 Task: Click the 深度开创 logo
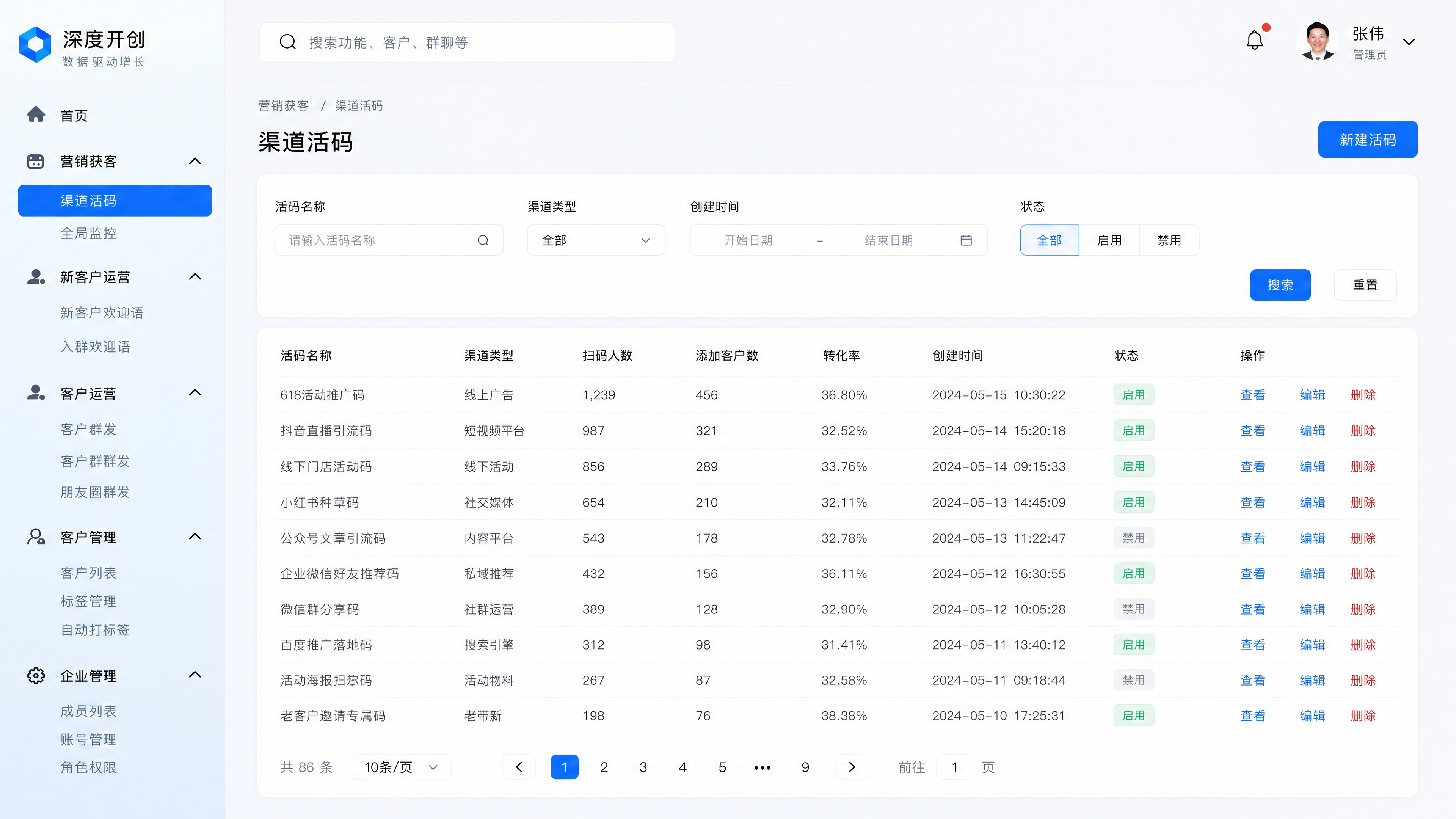35,44
